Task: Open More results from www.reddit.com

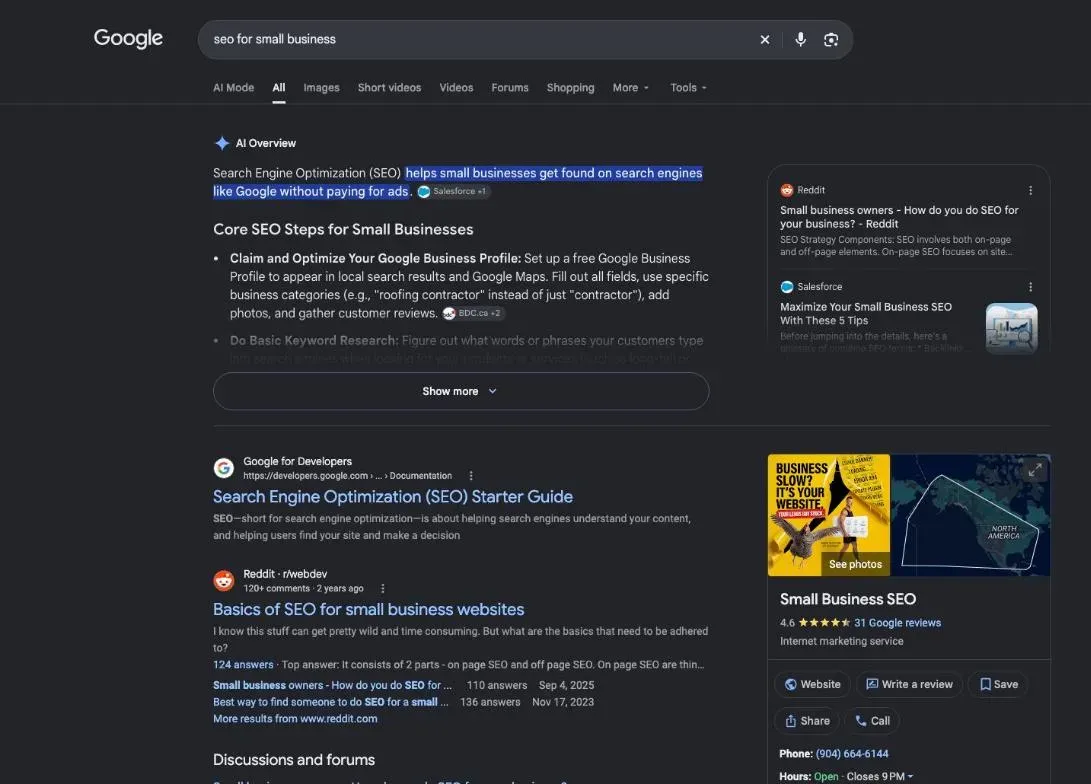Action: click(x=295, y=719)
